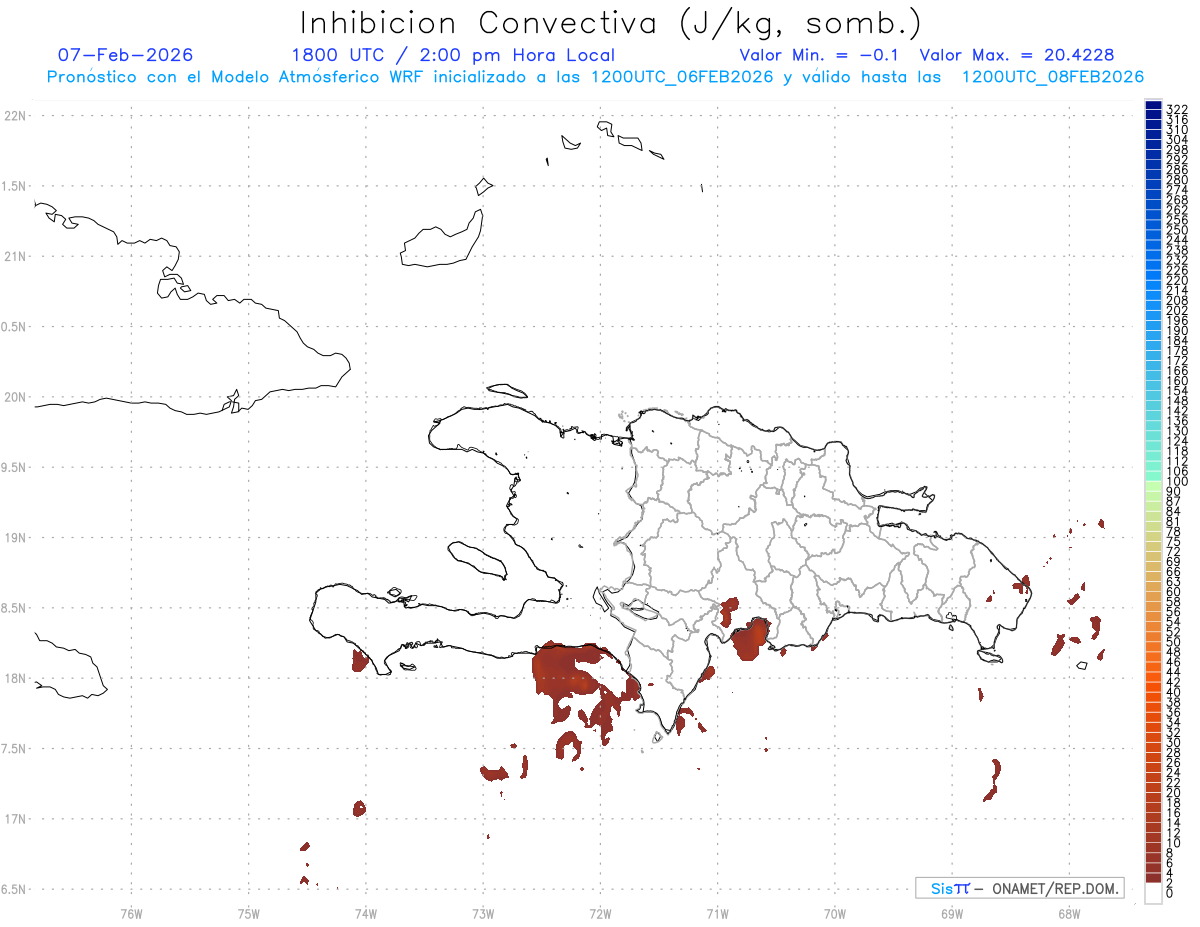Click valid-until time '1200UTC_08FEB2026'
The image size is (1200, 927).
point(1053,77)
